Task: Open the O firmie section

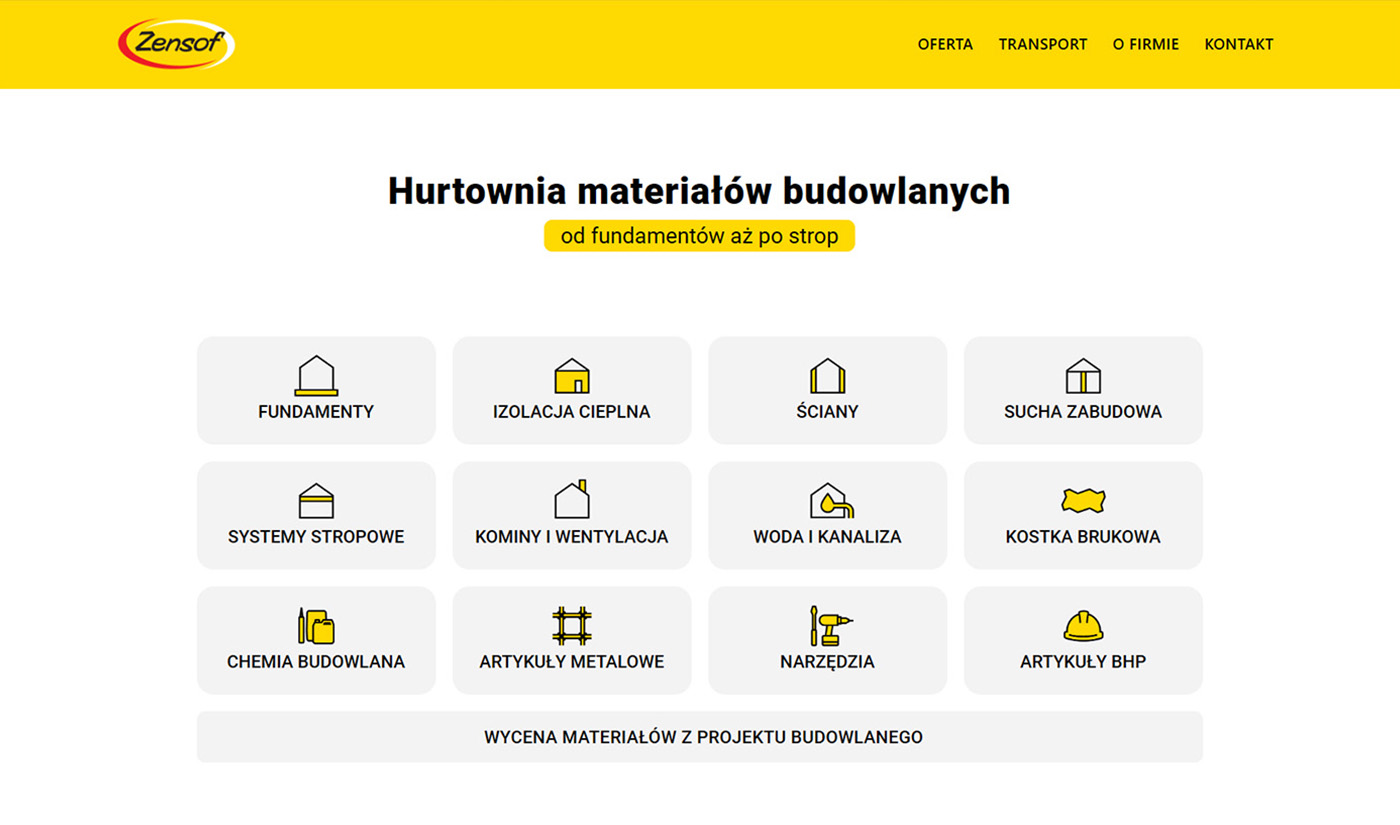Action: [x=1145, y=44]
